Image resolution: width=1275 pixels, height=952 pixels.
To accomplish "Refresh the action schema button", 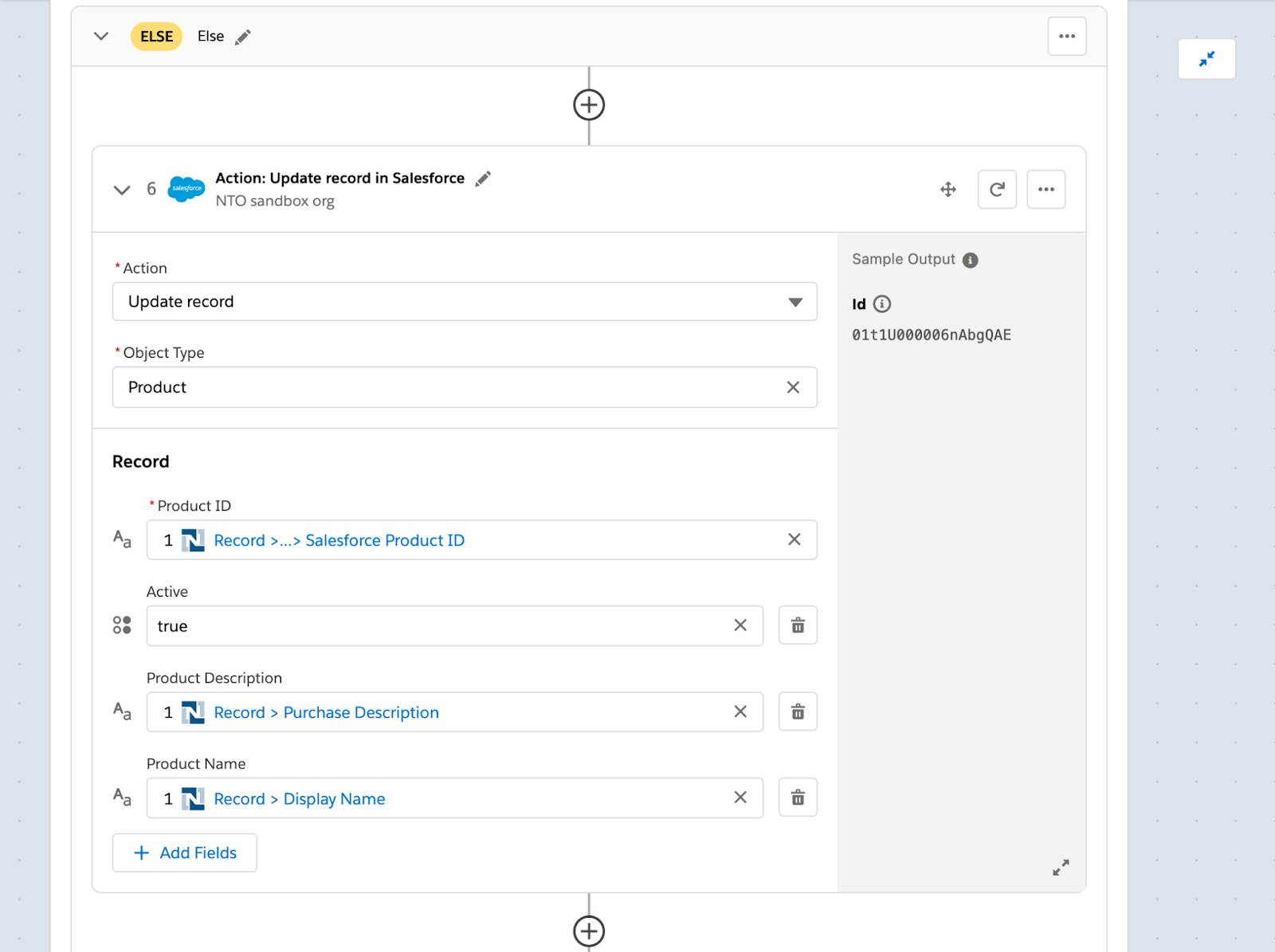I will pyautogui.click(x=997, y=190).
